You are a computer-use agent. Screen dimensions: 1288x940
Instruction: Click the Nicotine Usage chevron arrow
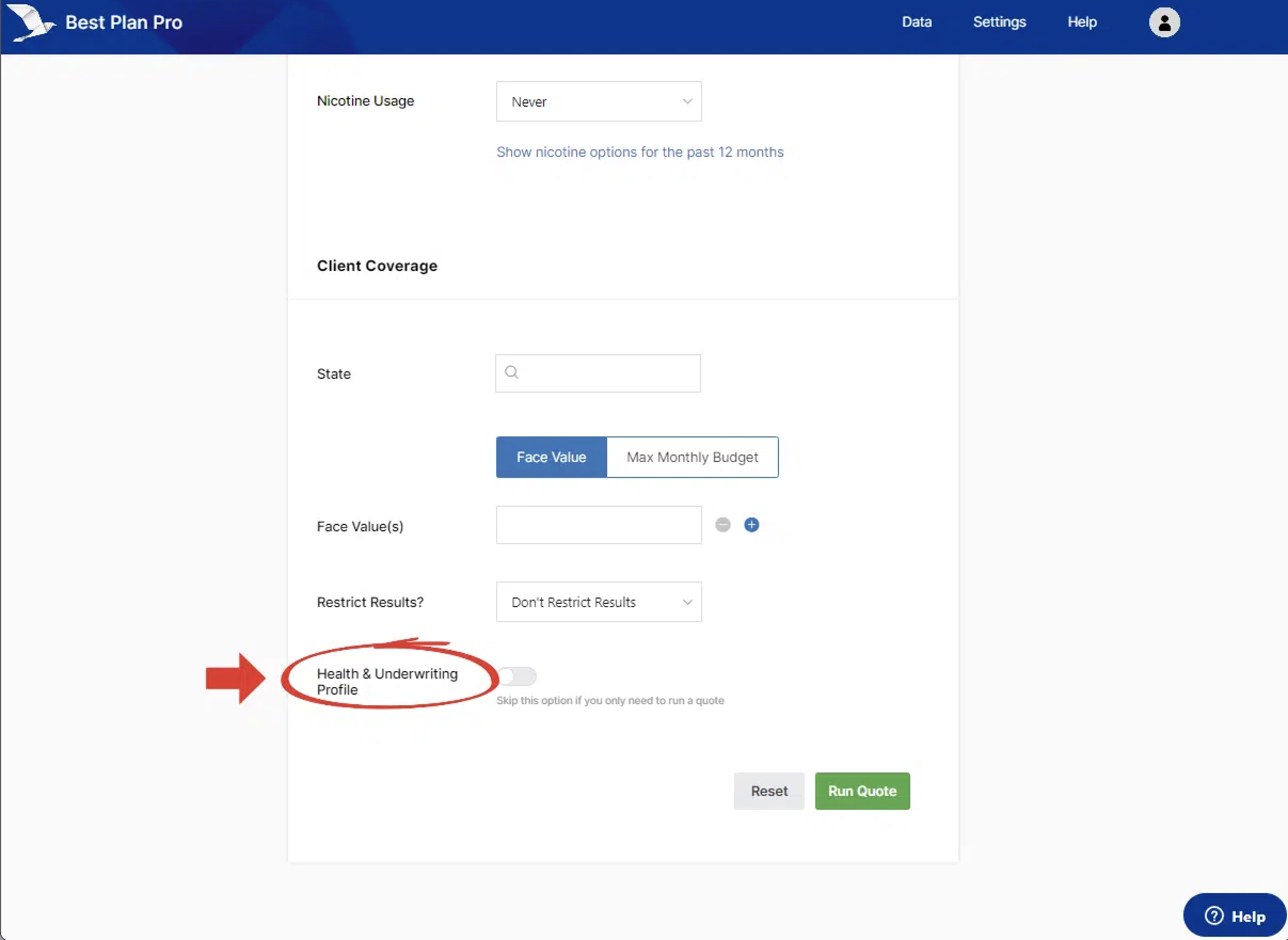[x=687, y=101]
